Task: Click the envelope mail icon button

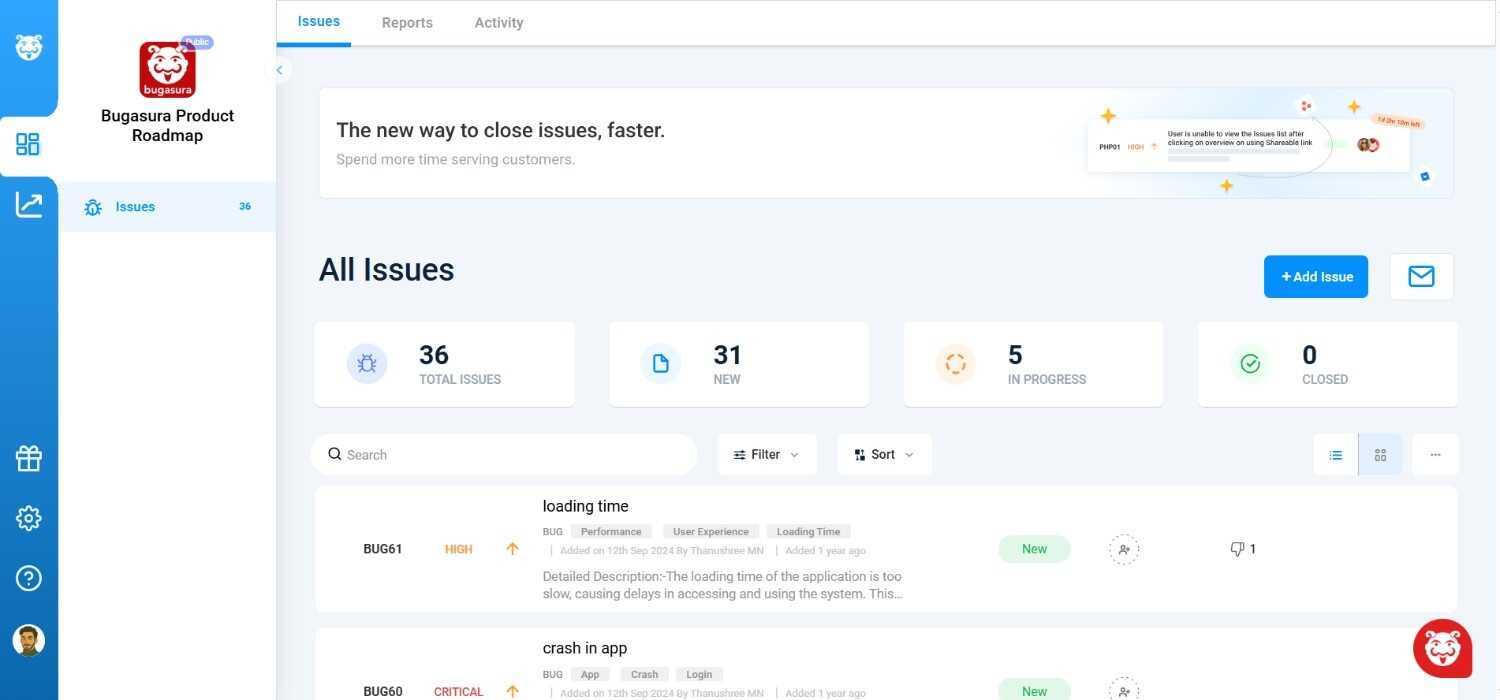Action: pos(1421,277)
